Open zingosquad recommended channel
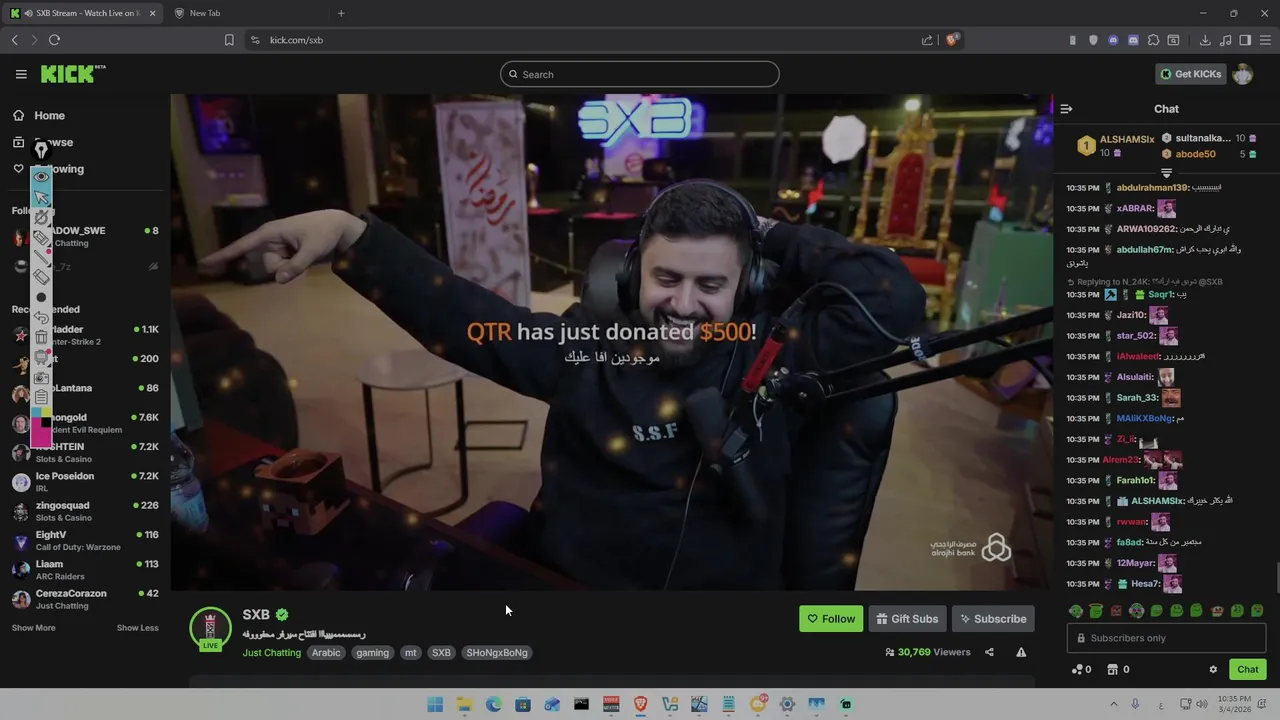This screenshot has height=720, width=1280. [x=85, y=511]
